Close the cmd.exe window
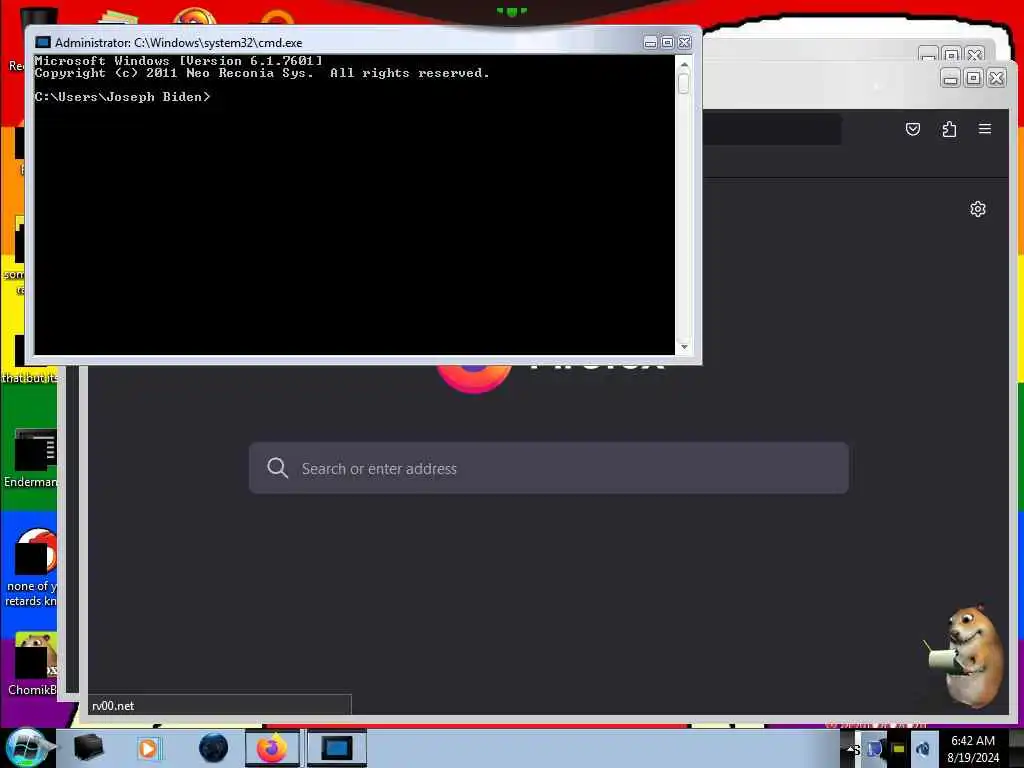 (684, 42)
